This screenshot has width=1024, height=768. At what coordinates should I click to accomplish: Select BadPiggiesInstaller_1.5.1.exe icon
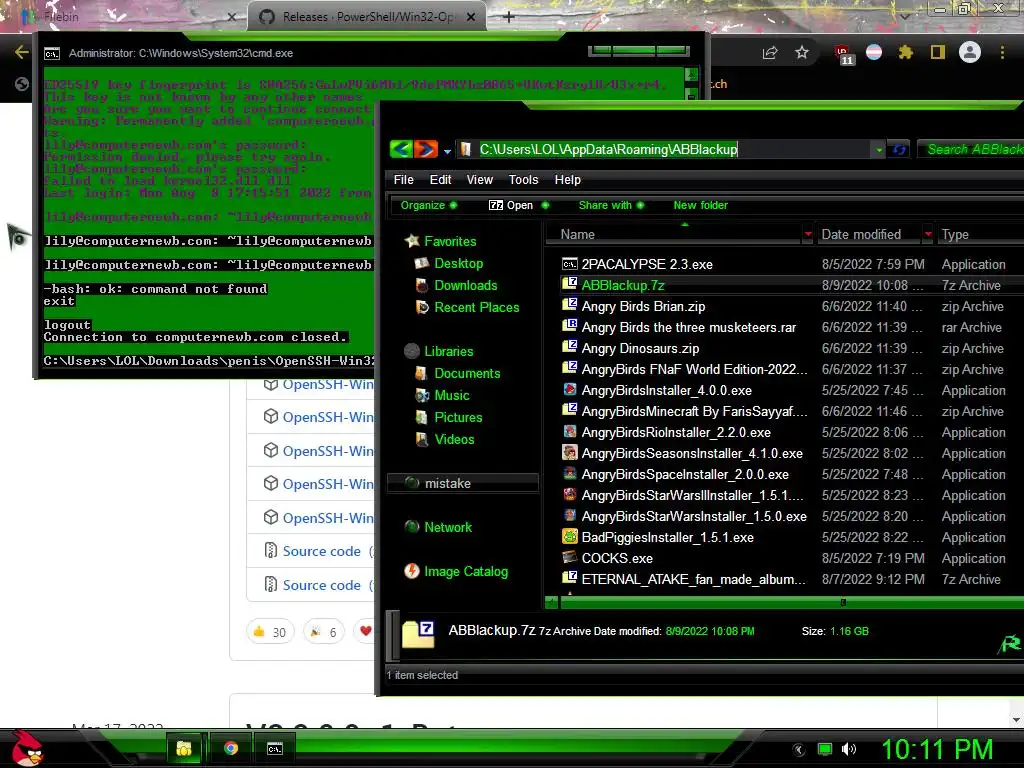(x=569, y=537)
